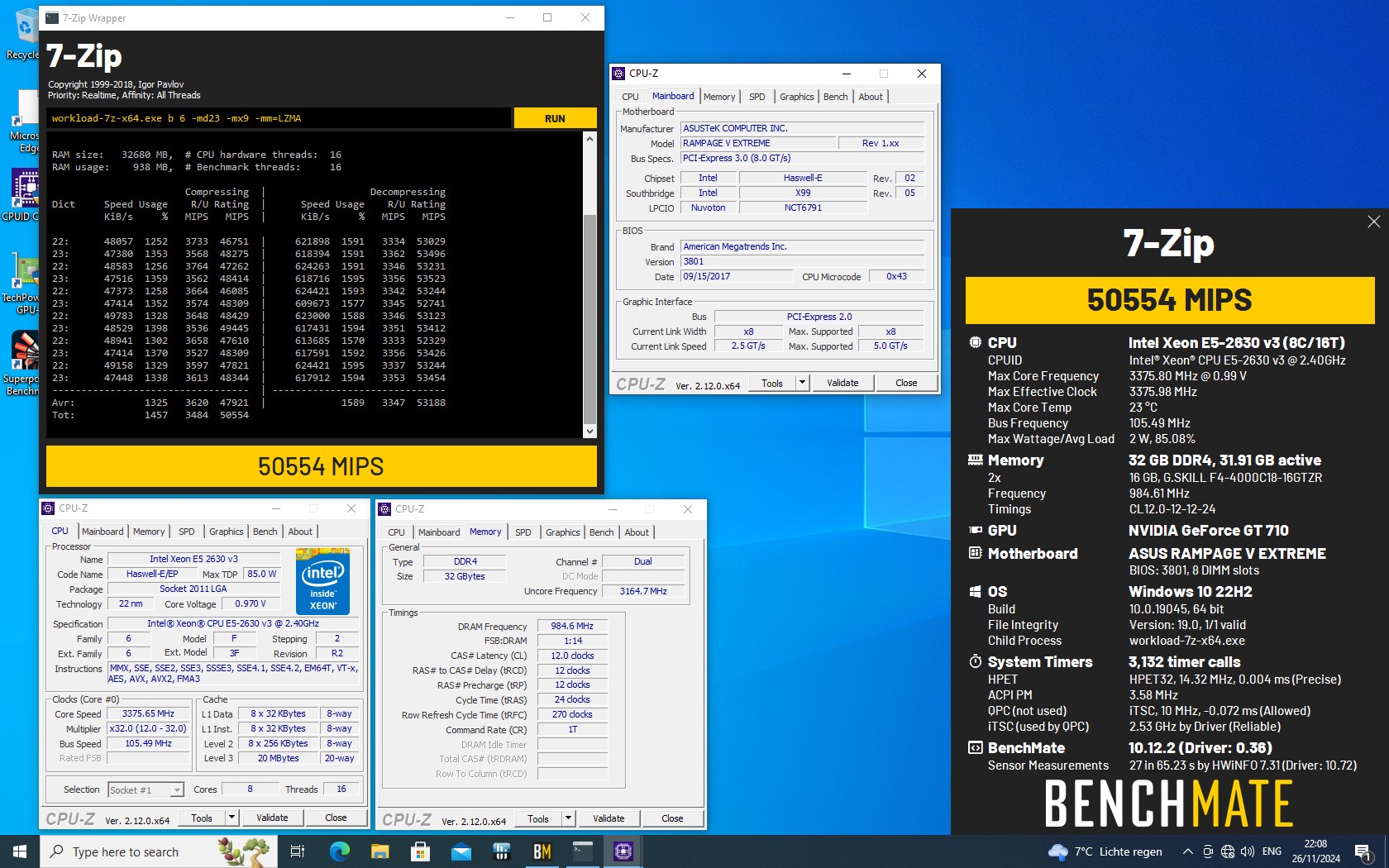1389x868 pixels.
Task: Click the 7-Zip command line input field
Action: coord(279,118)
